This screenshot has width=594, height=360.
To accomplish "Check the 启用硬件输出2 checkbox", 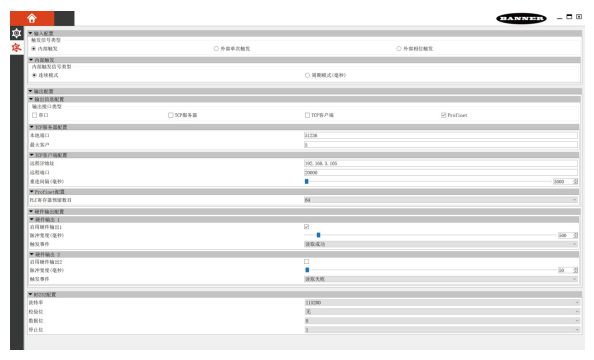I will [306, 261].
